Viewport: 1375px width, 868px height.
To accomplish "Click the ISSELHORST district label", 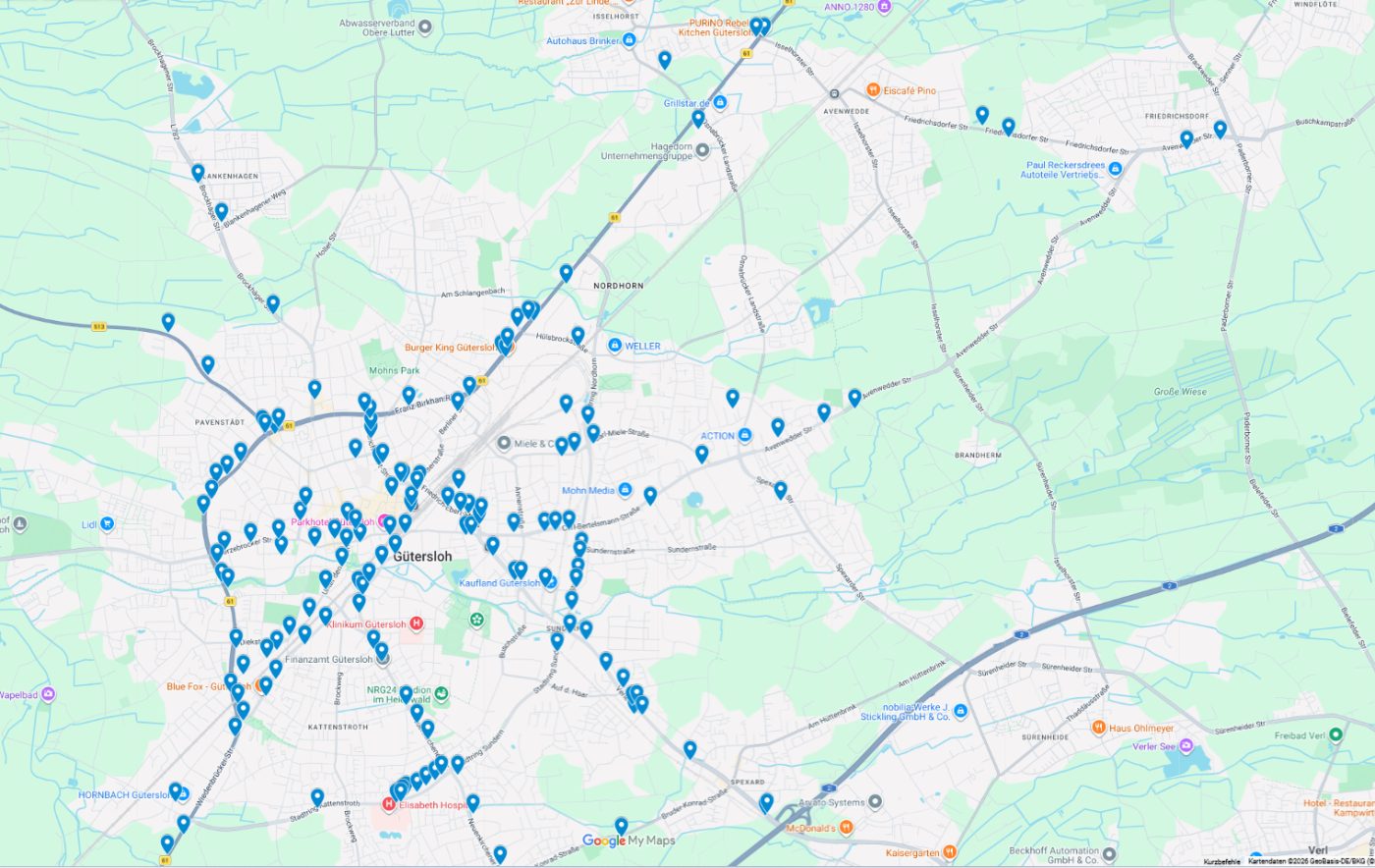I will point(617,17).
